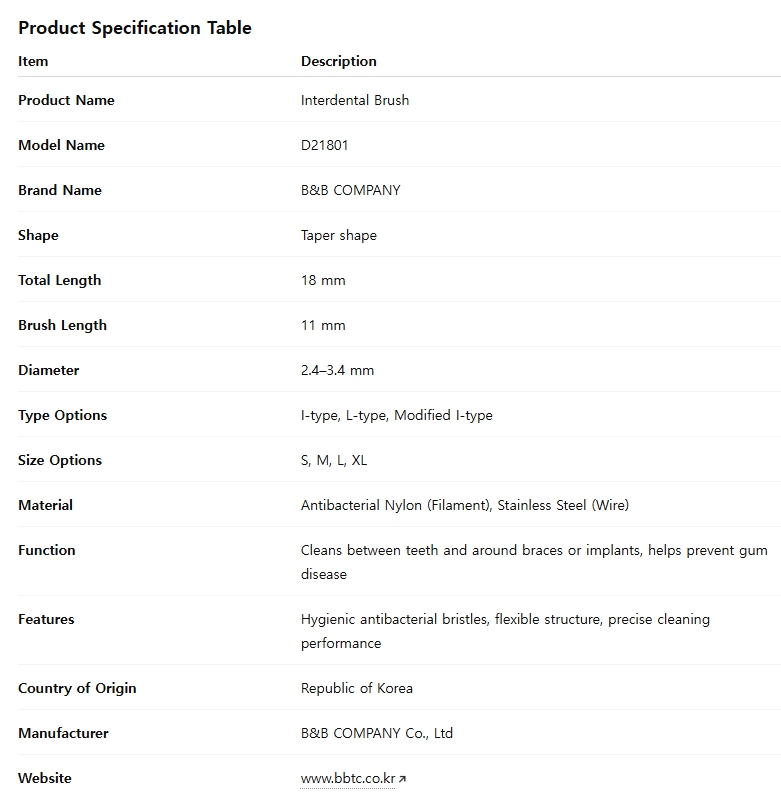Select the Item column header

[x=33, y=61]
